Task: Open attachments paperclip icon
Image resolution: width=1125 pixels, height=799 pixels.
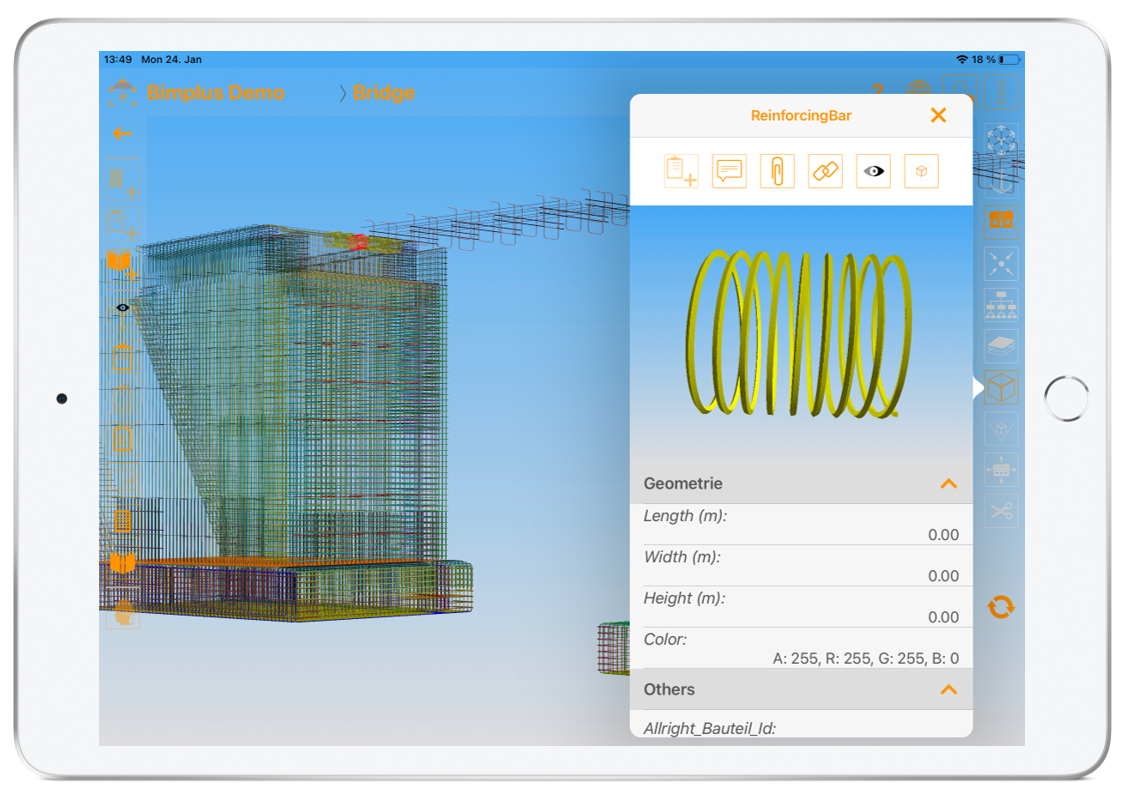Action: click(777, 171)
